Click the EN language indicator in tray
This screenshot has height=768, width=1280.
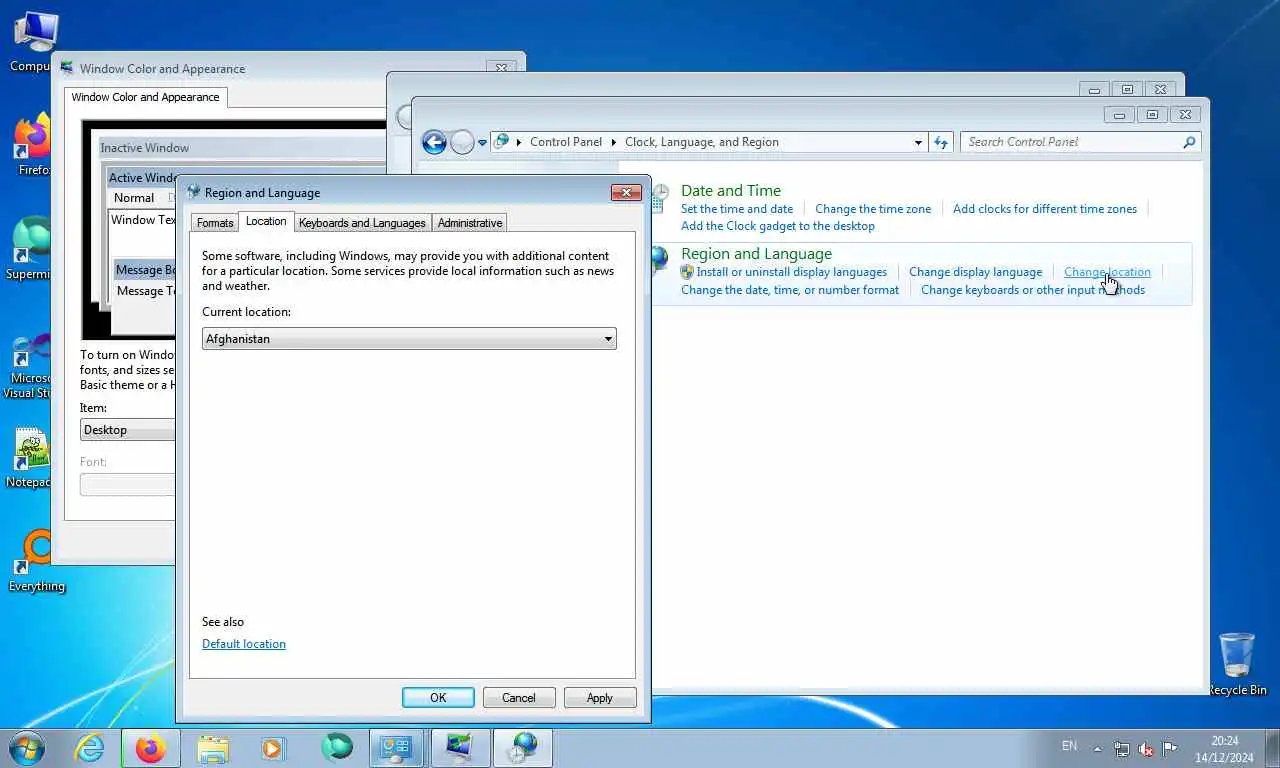(x=1069, y=746)
